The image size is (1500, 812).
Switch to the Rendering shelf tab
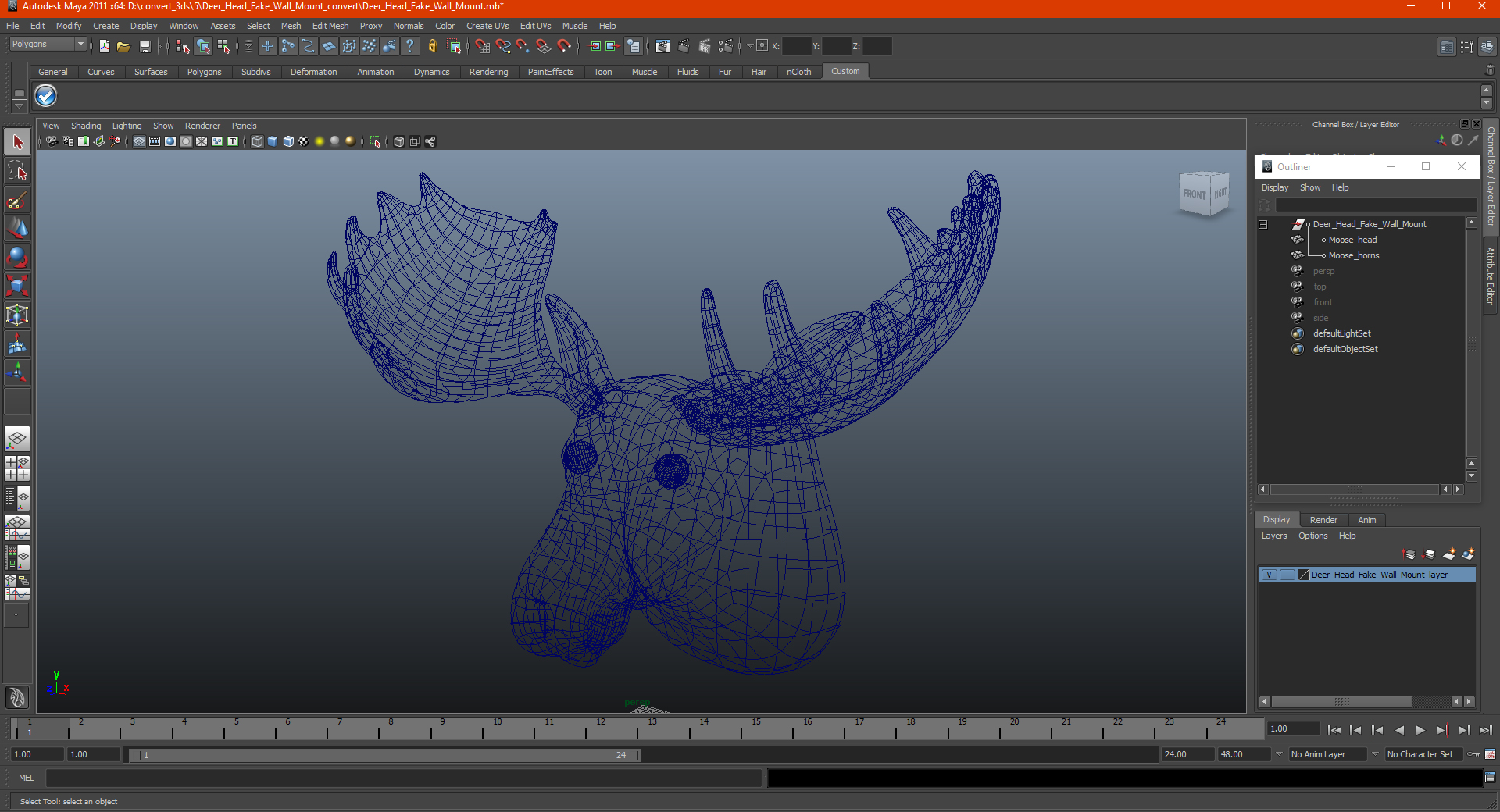click(x=488, y=72)
